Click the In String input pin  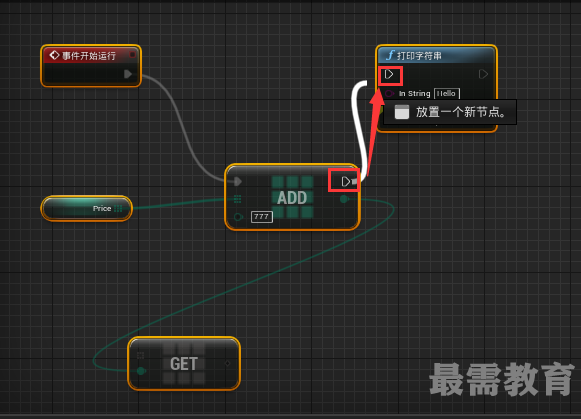point(389,93)
